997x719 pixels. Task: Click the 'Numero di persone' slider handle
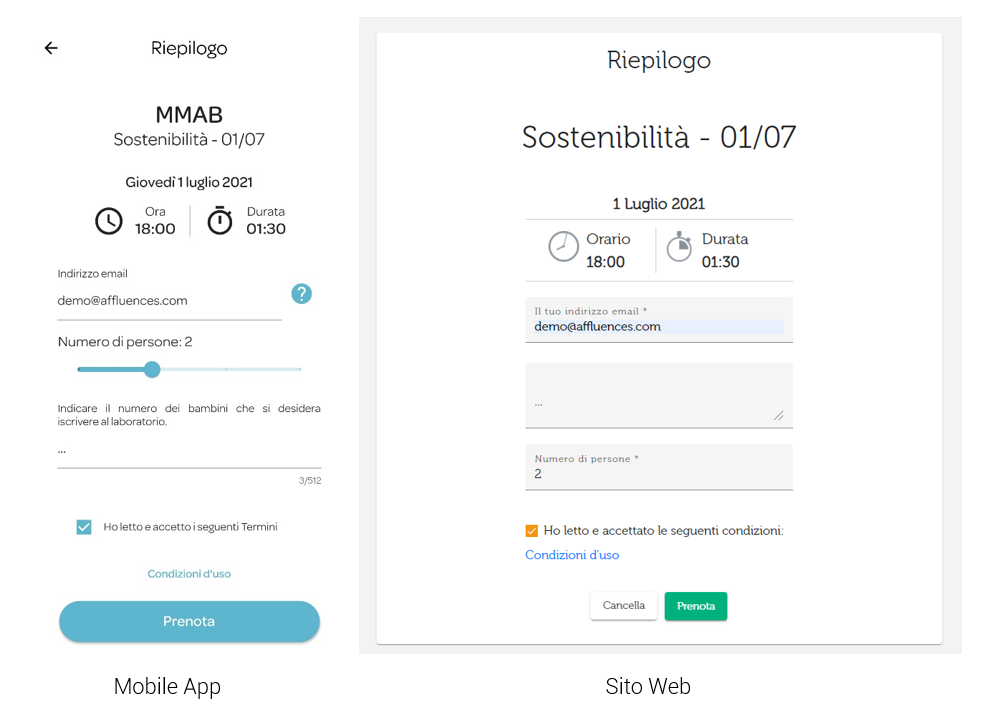pyautogui.click(x=152, y=369)
